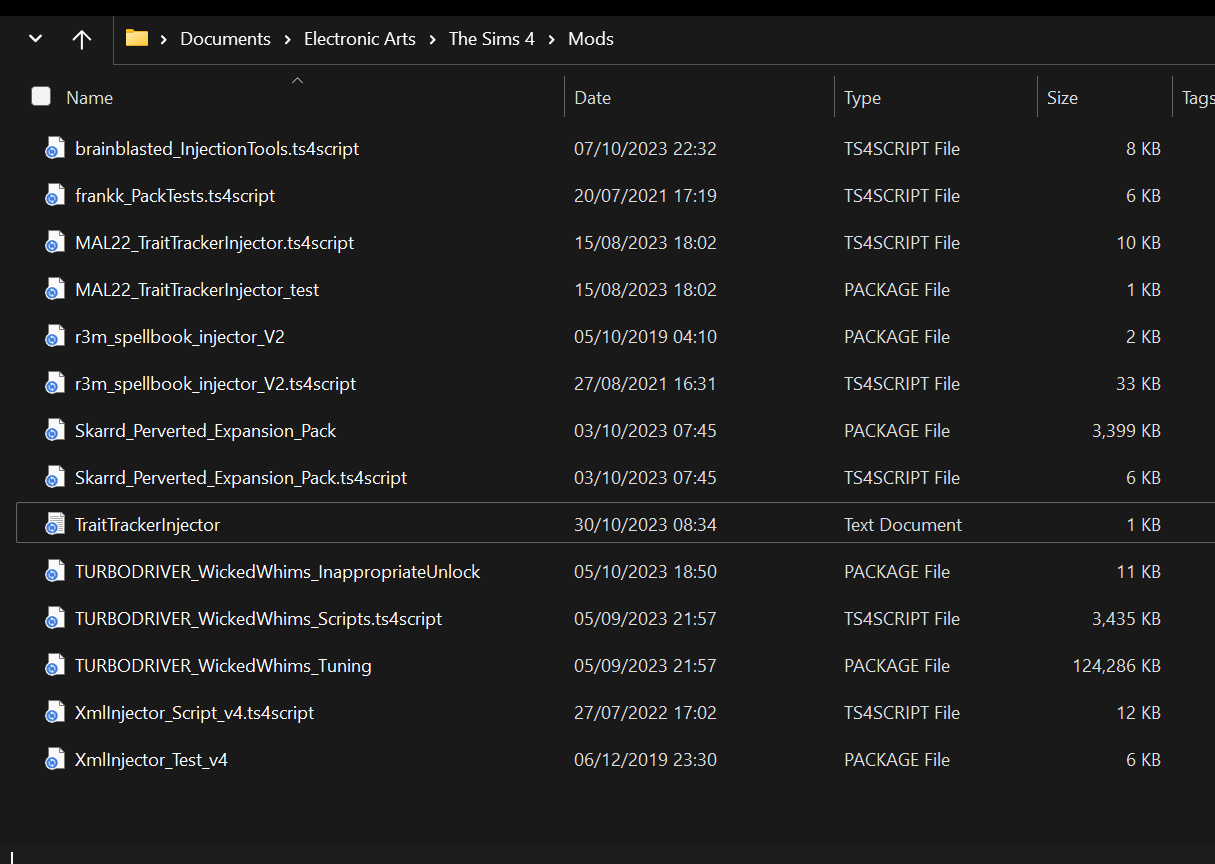Select the TURBODRIVER_WickedWhims_InappropriateUnlock file name
The height and width of the screenshot is (864, 1215).
coord(278,572)
